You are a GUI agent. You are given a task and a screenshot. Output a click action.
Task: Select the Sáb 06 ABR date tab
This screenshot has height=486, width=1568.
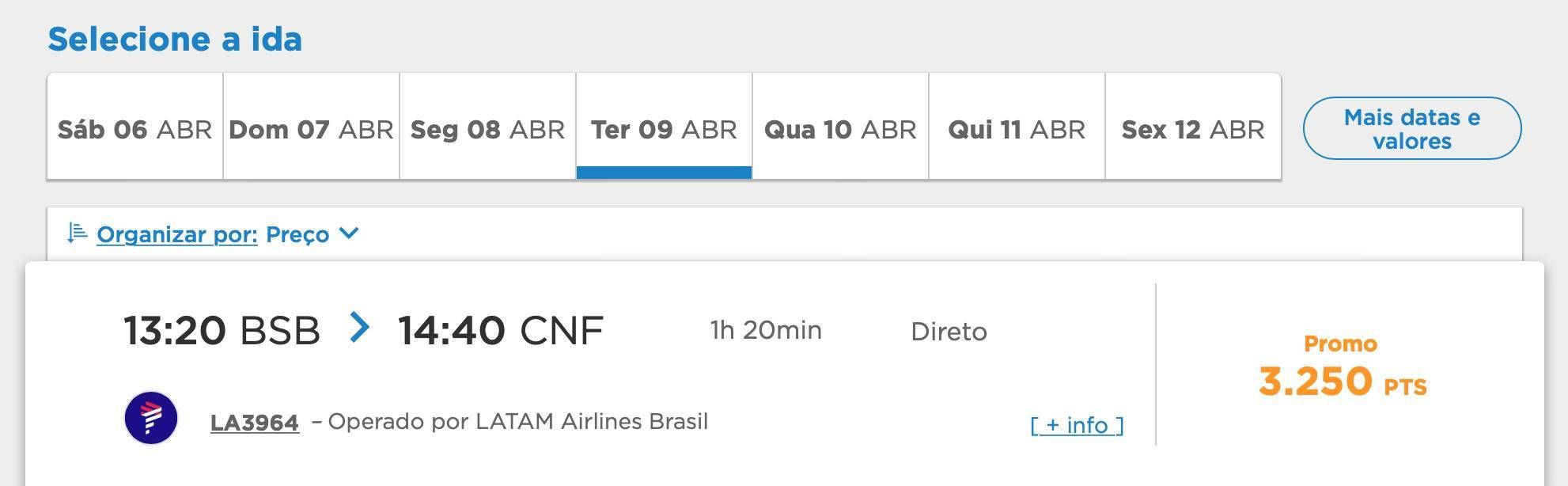[x=135, y=127]
